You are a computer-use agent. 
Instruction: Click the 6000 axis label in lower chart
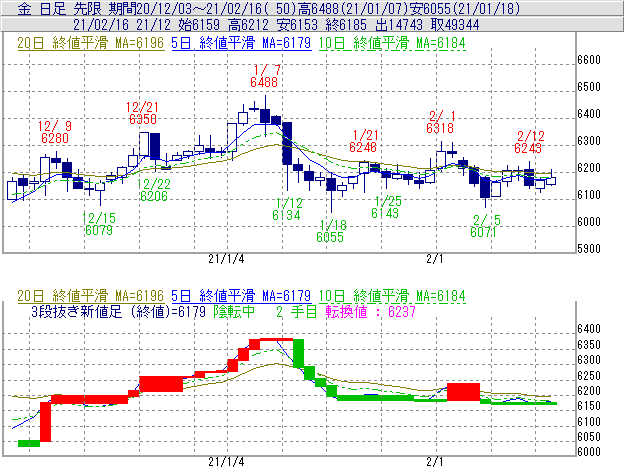(589, 452)
